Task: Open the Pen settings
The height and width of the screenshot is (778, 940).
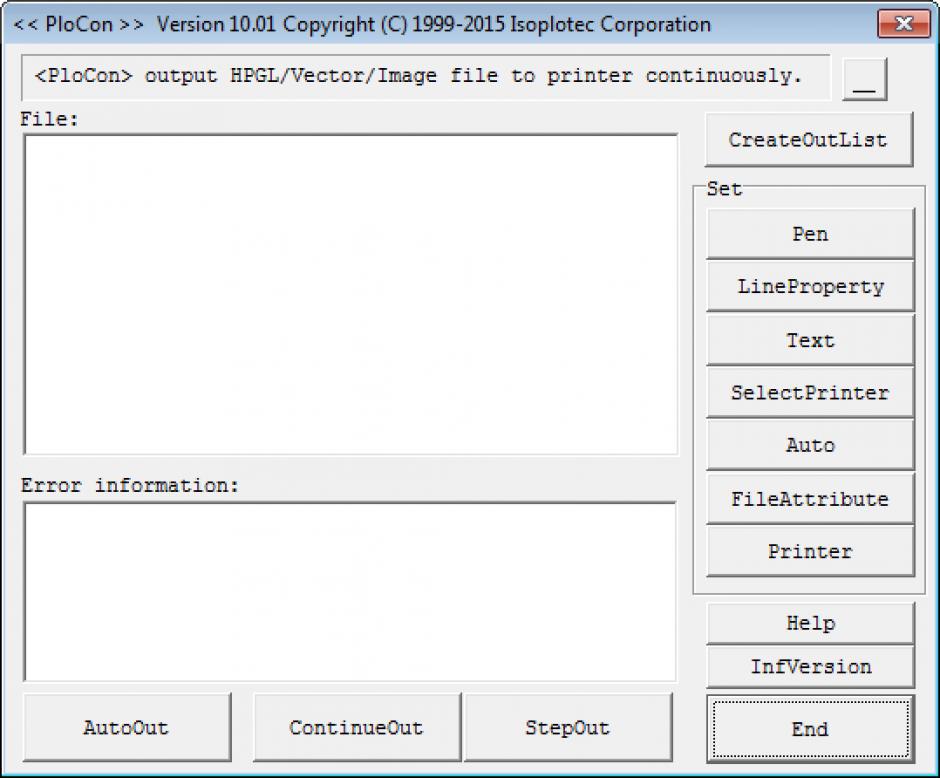Action: (x=811, y=234)
